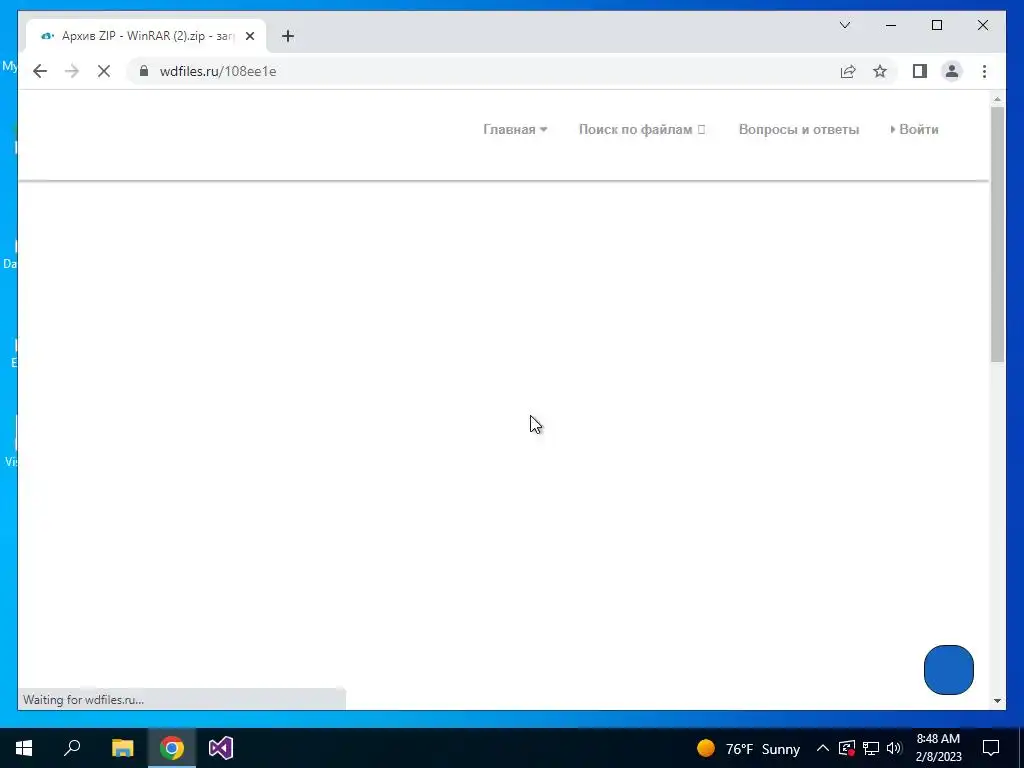Open the network tray icon
Viewport: 1024px width, 768px height.
[871, 748]
